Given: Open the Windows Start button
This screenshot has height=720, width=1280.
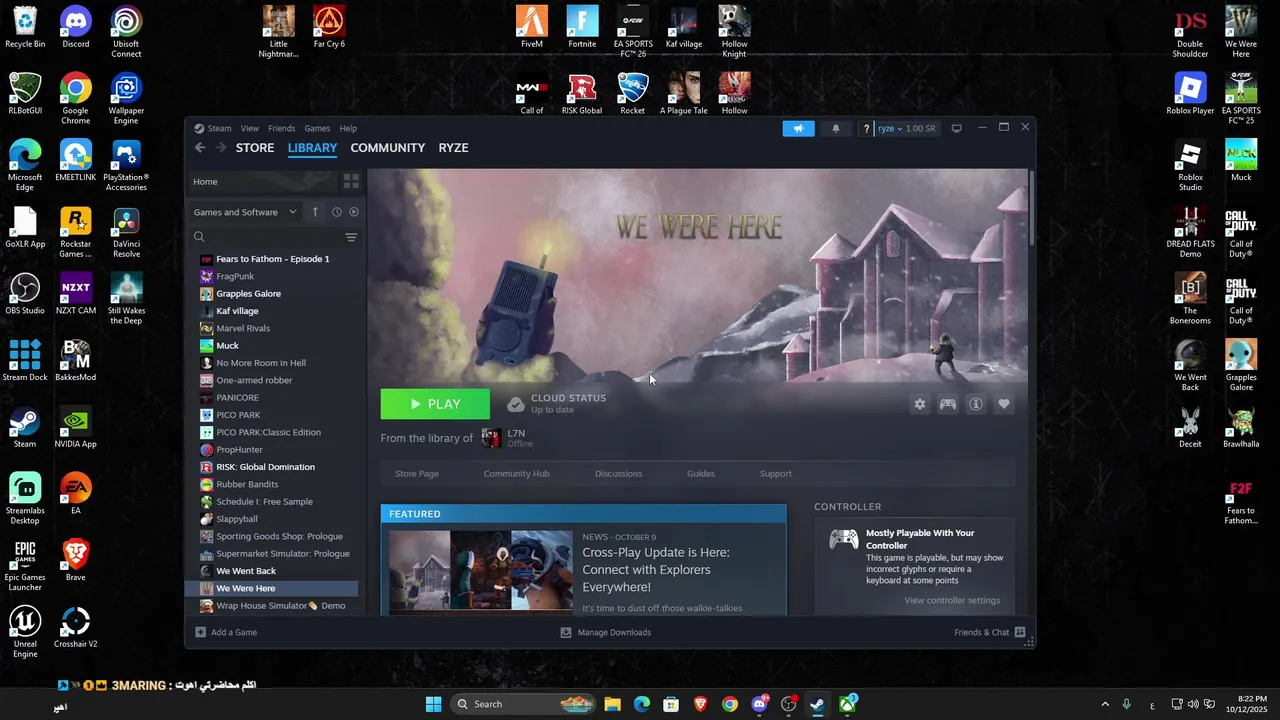Looking at the screenshot, I should click(x=433, y=704).
